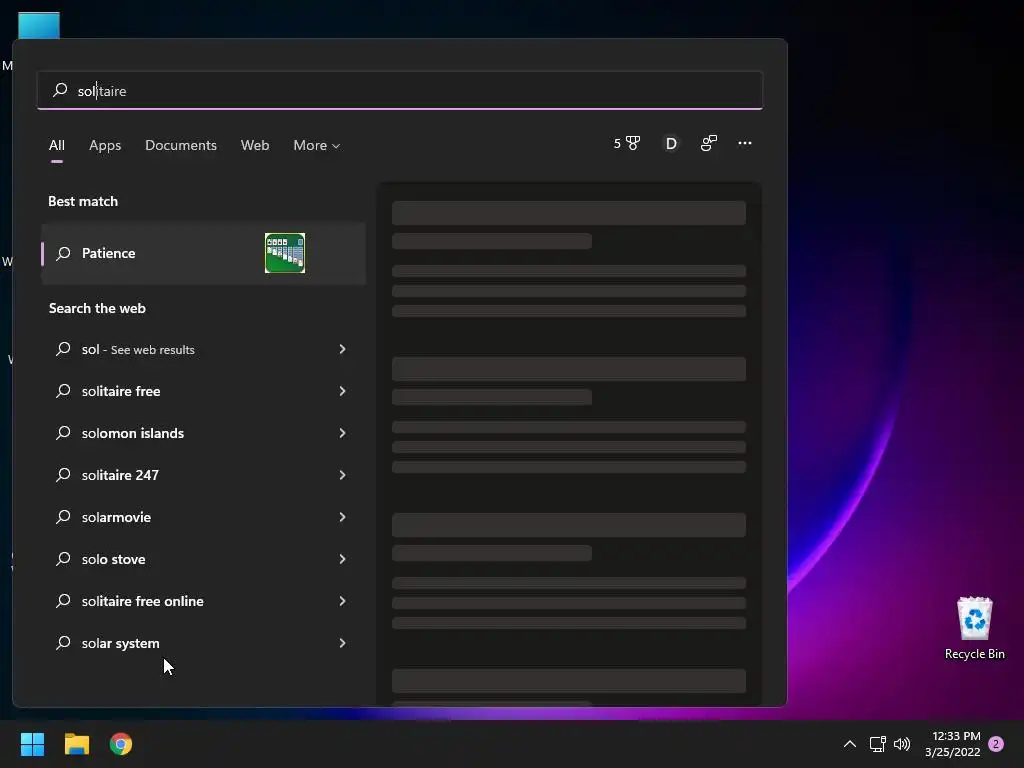Expand chevron next to 'solitaire free'
Image resolution: width=1024 pixels, height=768 pixels.
click(342, 391)
